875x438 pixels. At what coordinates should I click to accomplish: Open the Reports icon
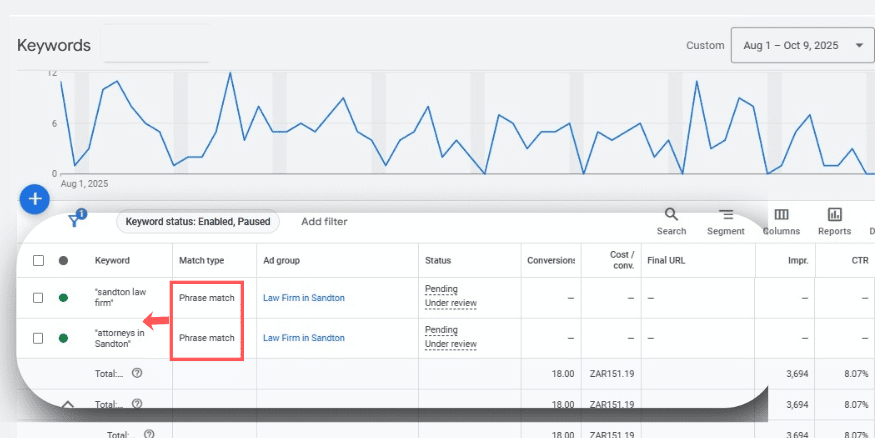(834, 215)
